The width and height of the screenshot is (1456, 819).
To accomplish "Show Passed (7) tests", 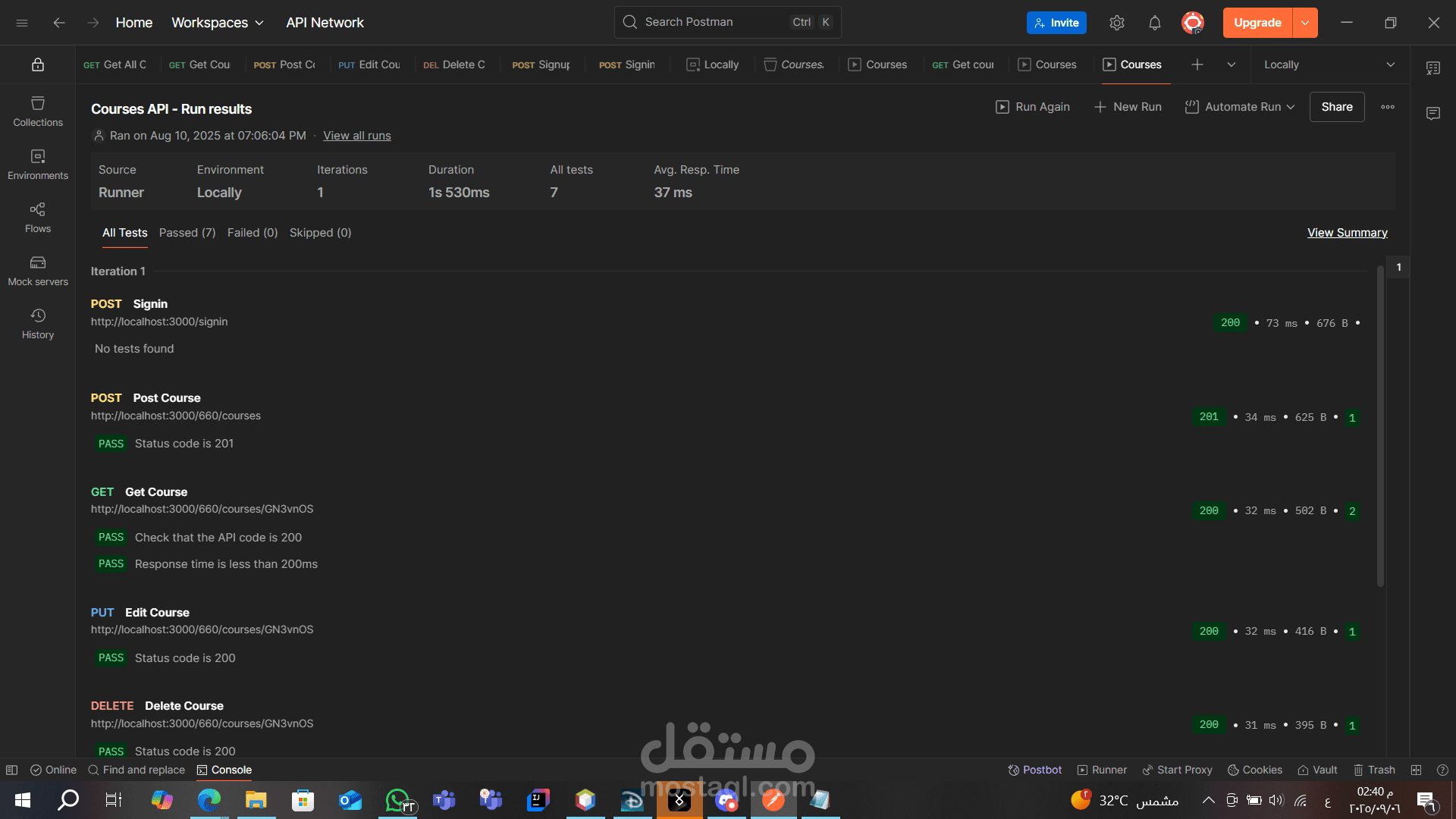I will pos(187,233).
